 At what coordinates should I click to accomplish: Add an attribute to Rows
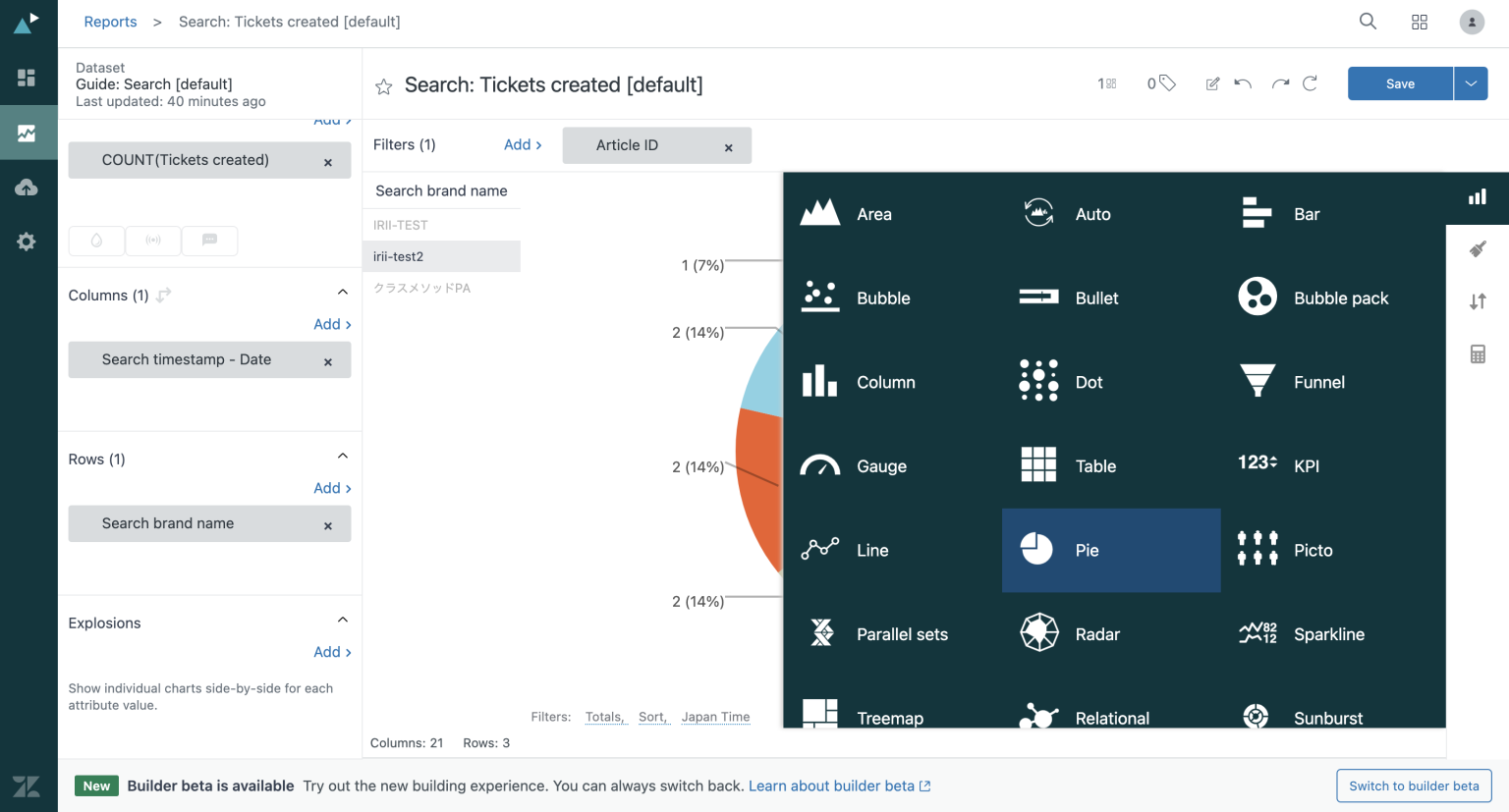tap(332, 488)
